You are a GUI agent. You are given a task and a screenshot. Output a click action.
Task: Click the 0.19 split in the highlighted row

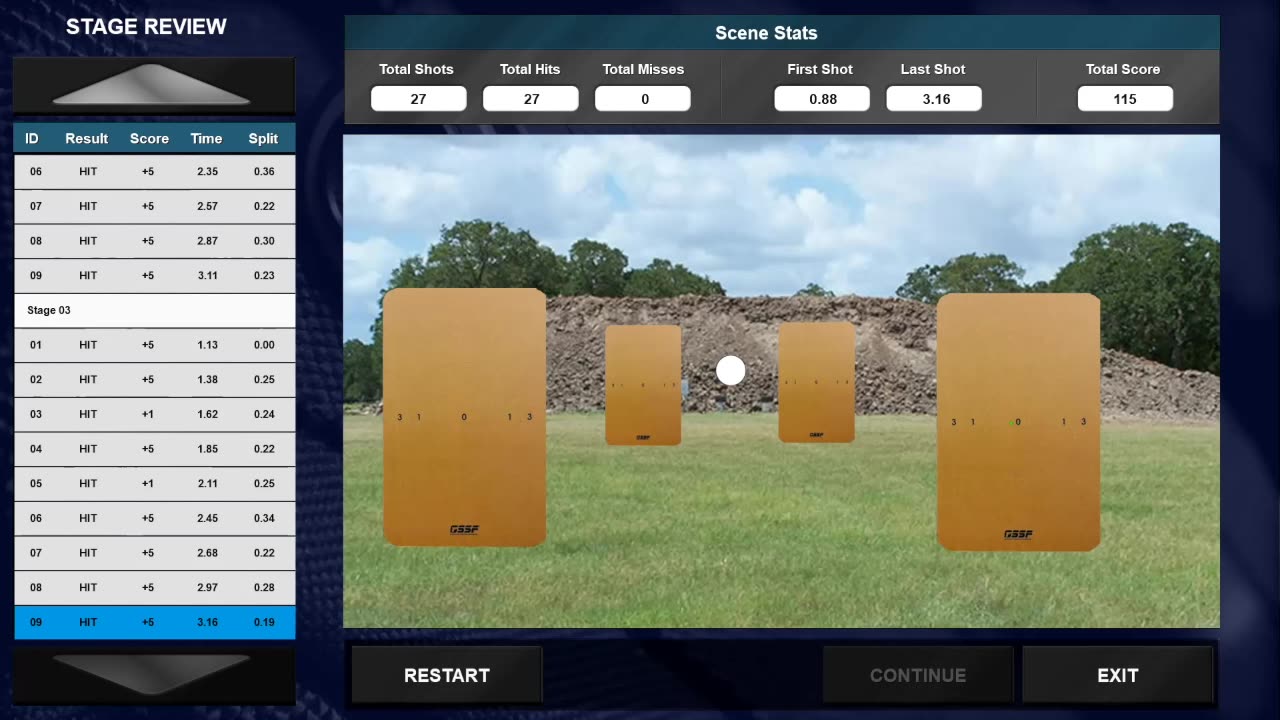(264, 622)
